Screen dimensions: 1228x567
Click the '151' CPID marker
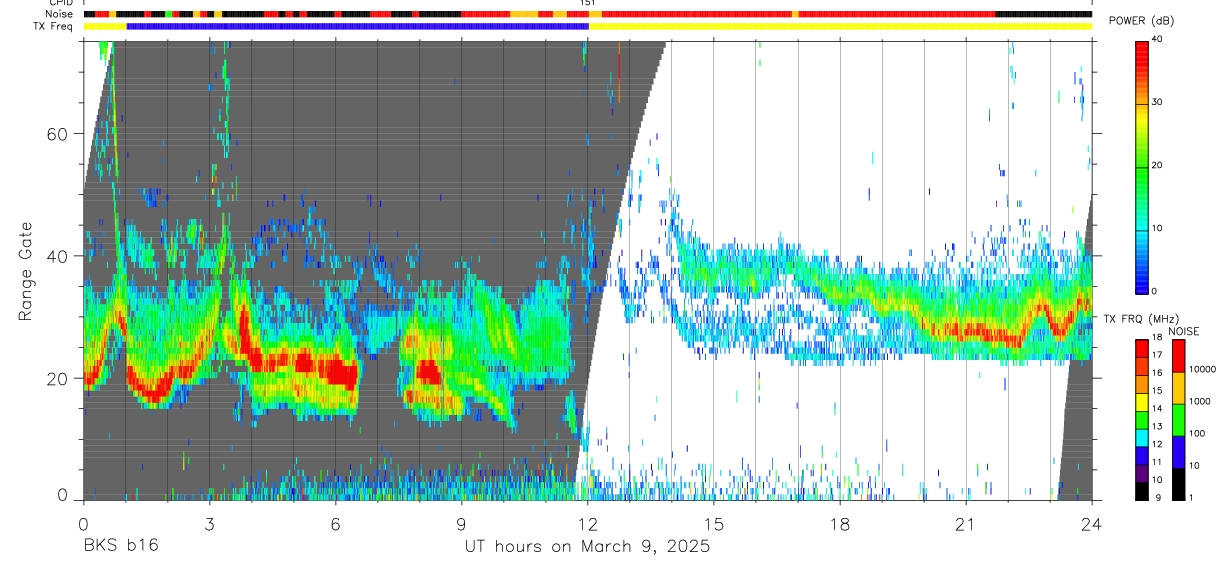pos(588,3)
